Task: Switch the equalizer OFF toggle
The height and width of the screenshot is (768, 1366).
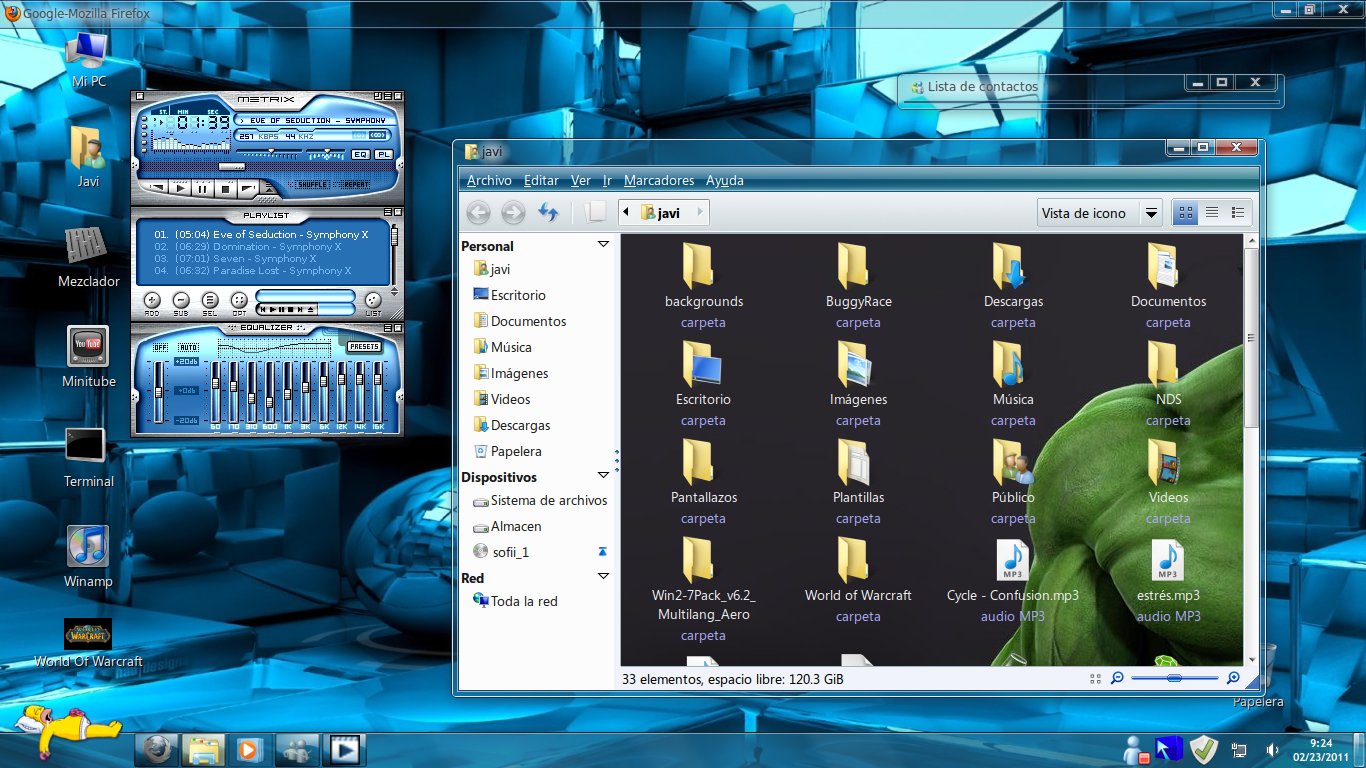Action: (161, 347)
